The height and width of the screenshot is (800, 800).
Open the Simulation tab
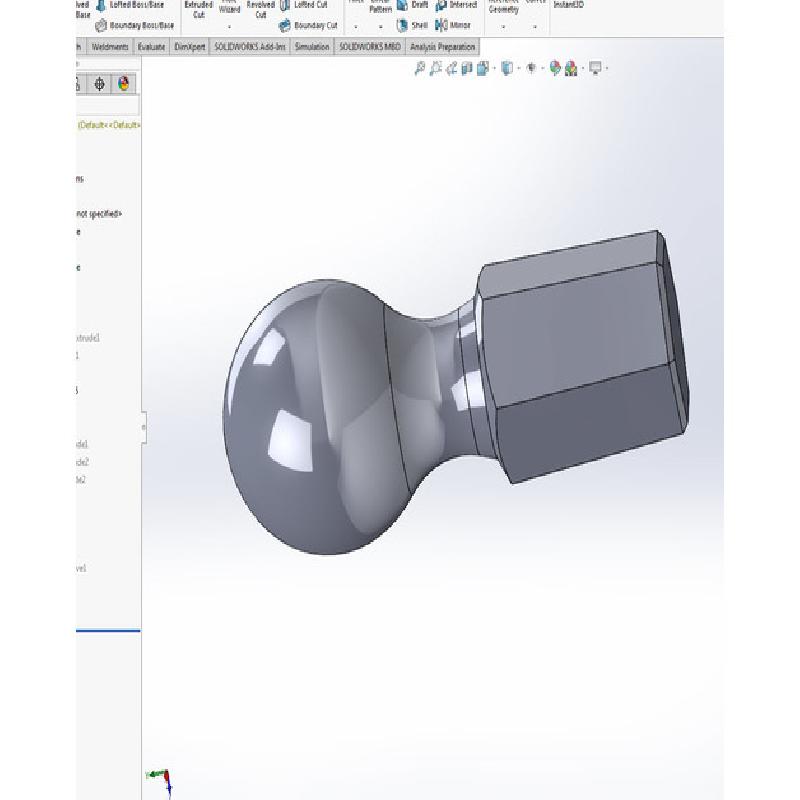(x=312, y=46)
